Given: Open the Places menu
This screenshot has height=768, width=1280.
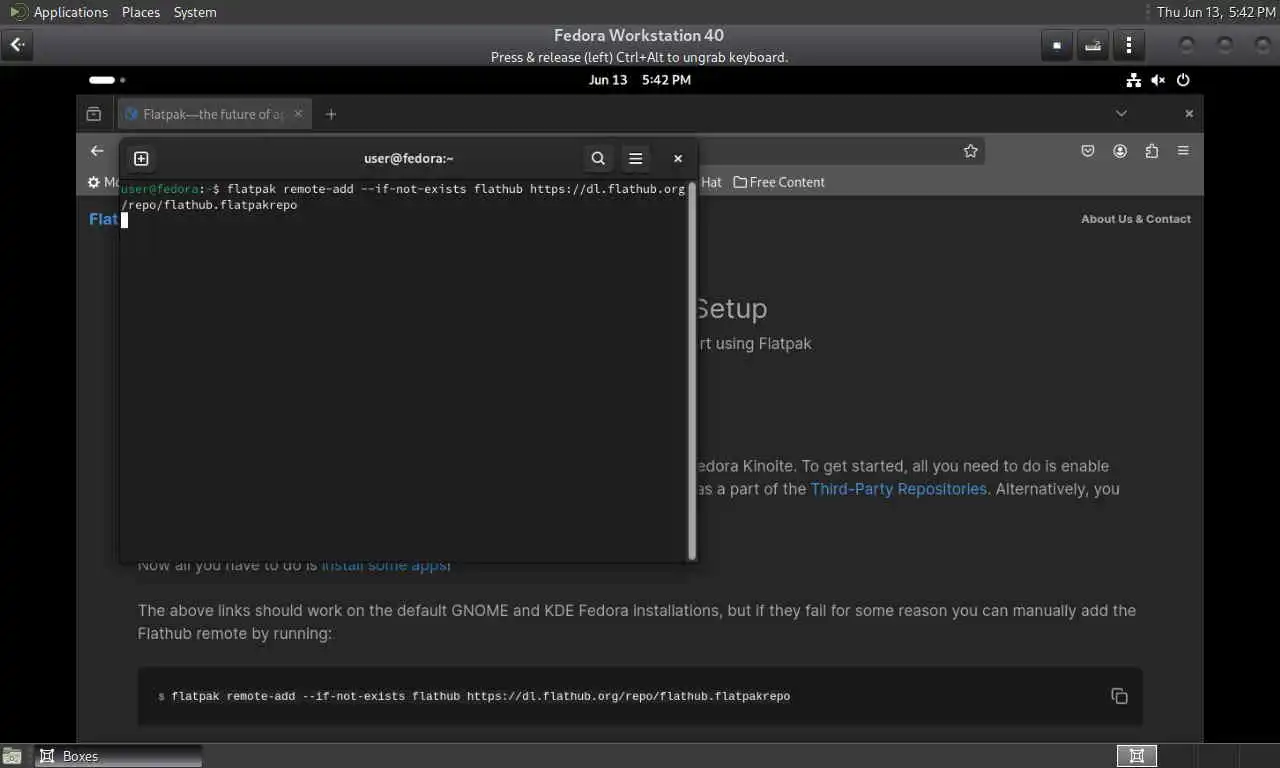Looking at the screenshot, I should pos(141,12).
